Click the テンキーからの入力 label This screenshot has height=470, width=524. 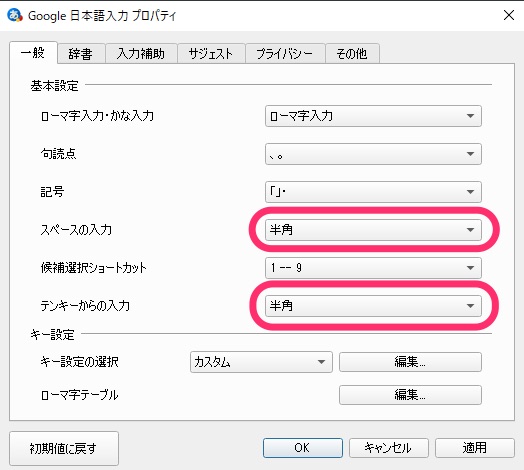point(85,306)
